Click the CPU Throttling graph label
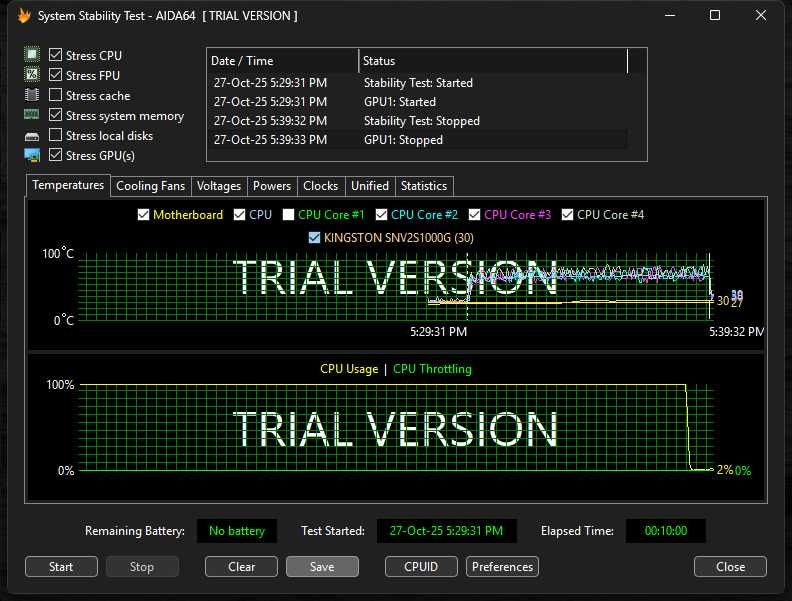This screenshot has height=601, width=792. coord(432,369)
